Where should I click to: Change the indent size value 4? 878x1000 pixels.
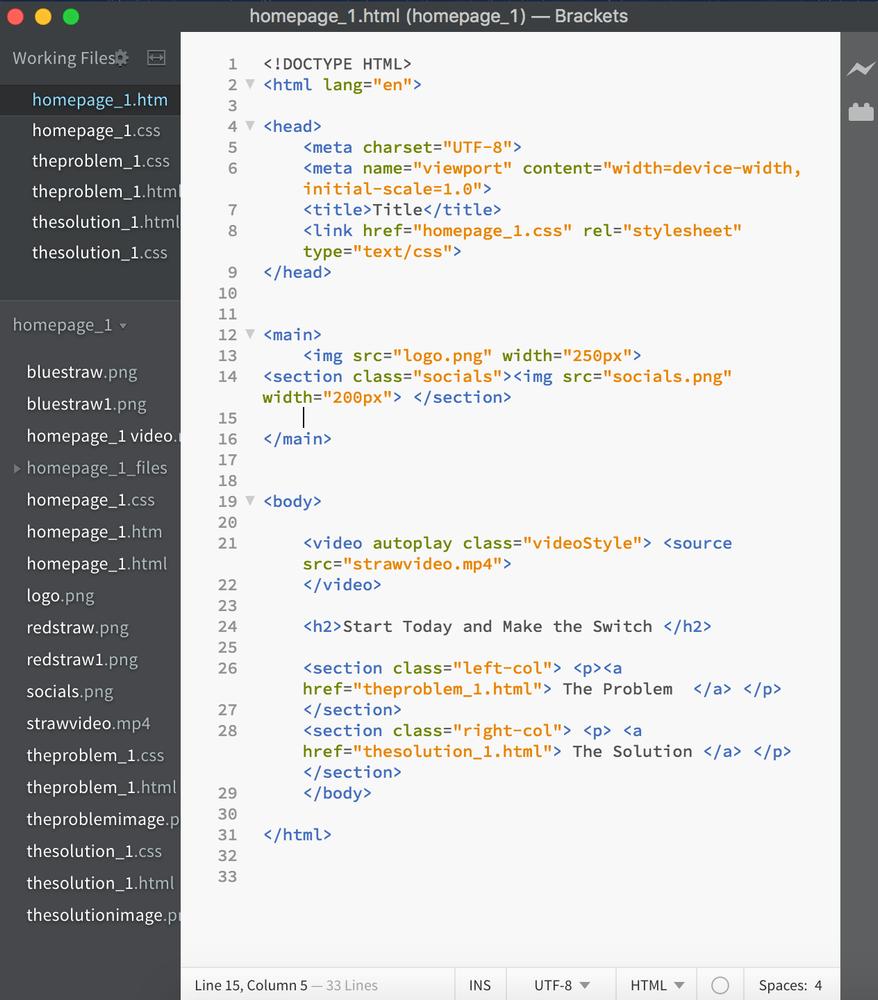(818, 985)
